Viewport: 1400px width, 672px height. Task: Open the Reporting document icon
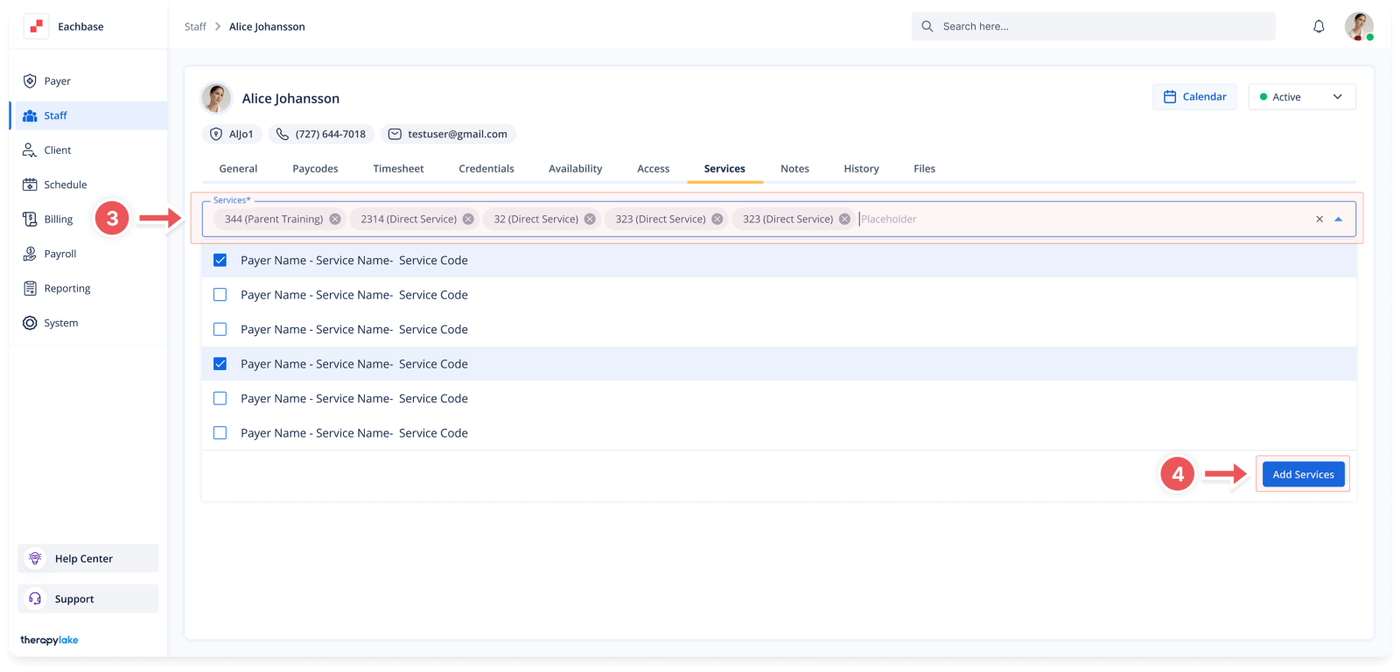tap(30, 288)
